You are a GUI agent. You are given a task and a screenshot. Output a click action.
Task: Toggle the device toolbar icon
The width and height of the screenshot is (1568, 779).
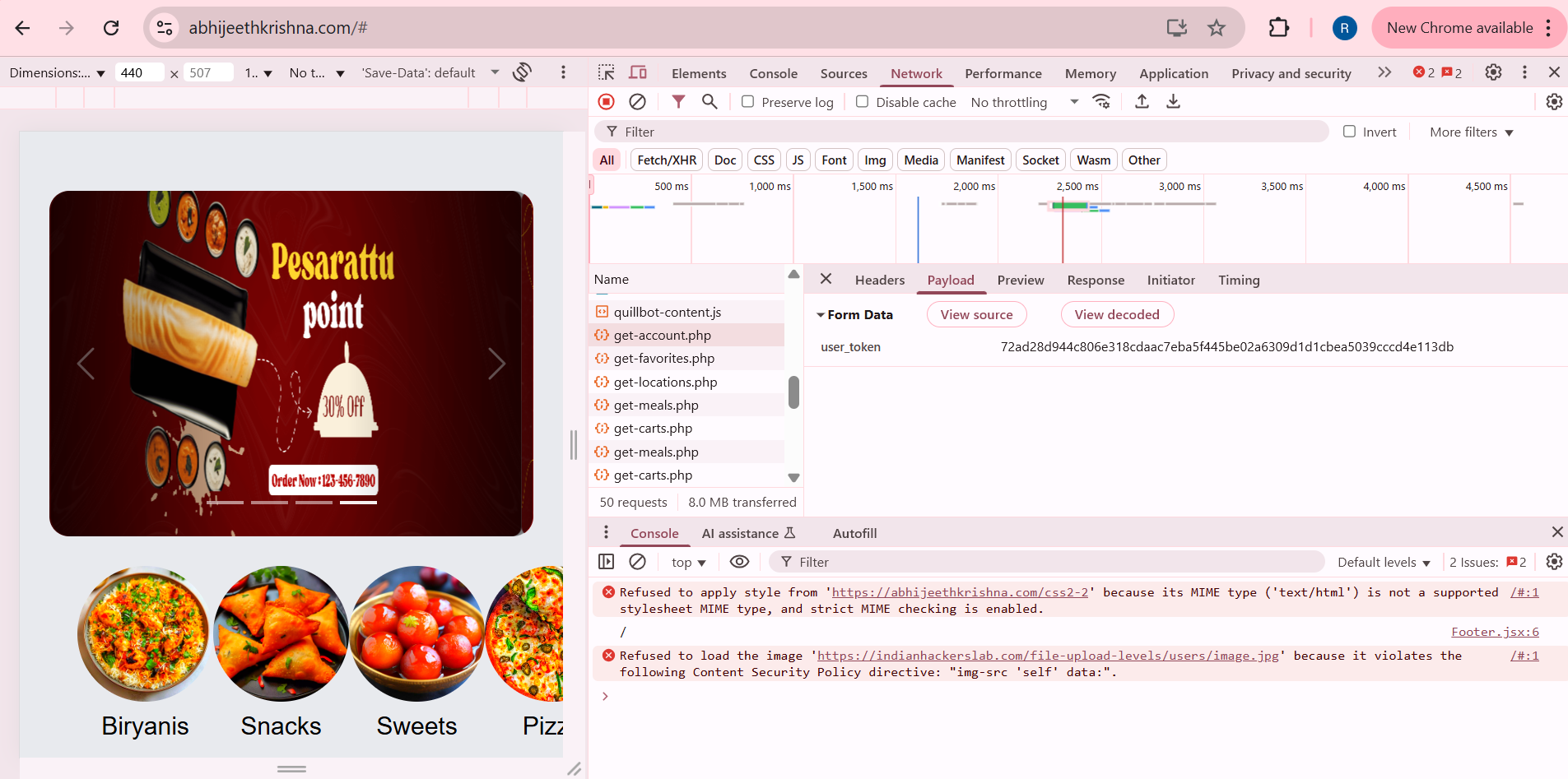[638, 73]
